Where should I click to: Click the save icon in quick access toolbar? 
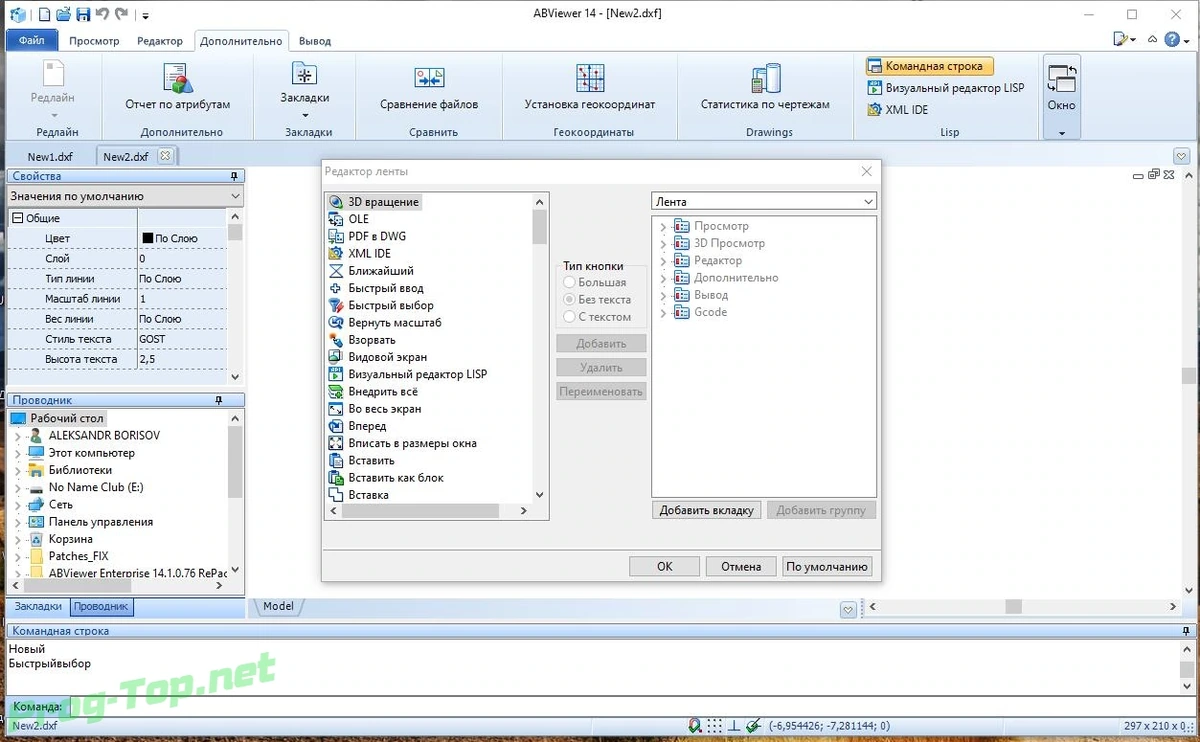click(83, 14)
